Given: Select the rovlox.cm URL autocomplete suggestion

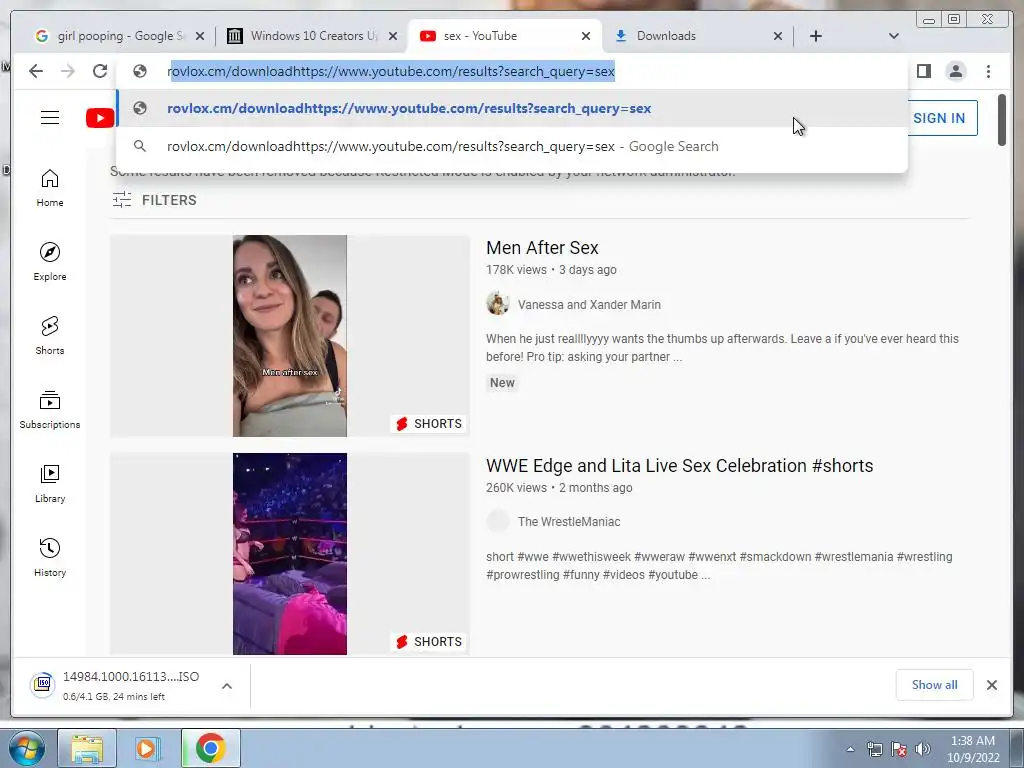Looking at the screenshot, I should click(x=512, y=108).
